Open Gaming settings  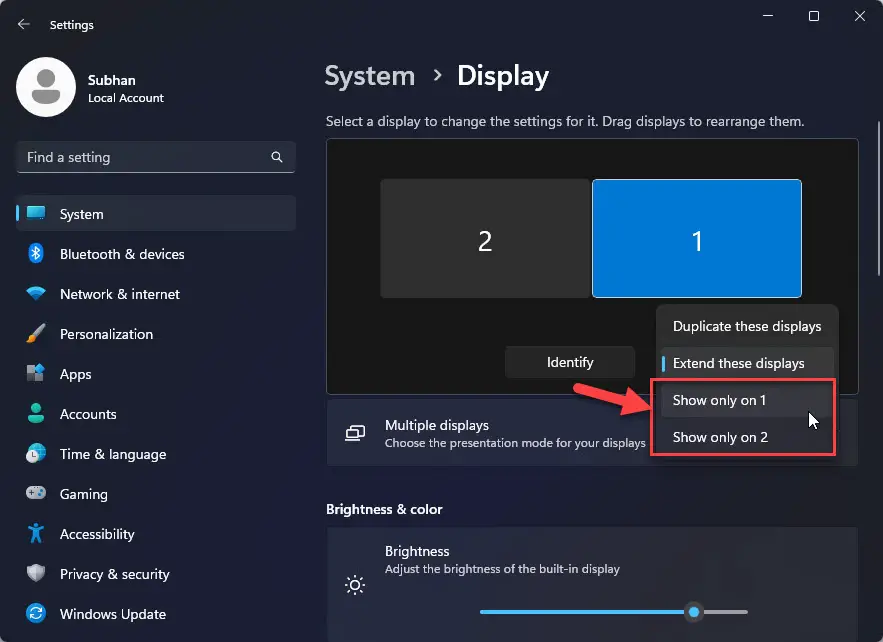[x=156, y=494]
